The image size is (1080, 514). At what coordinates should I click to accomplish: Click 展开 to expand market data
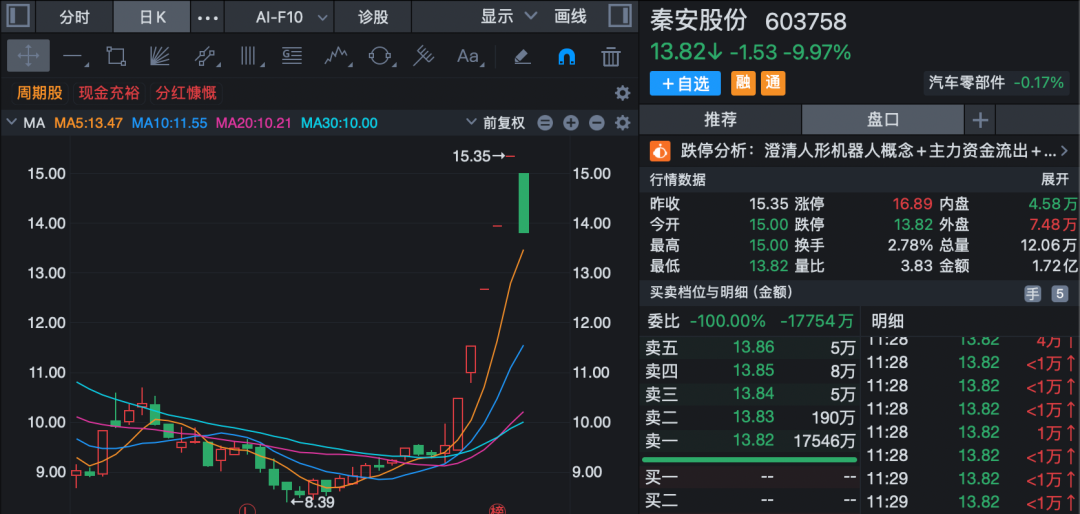pyautogui.click(x=1055, y=181)
